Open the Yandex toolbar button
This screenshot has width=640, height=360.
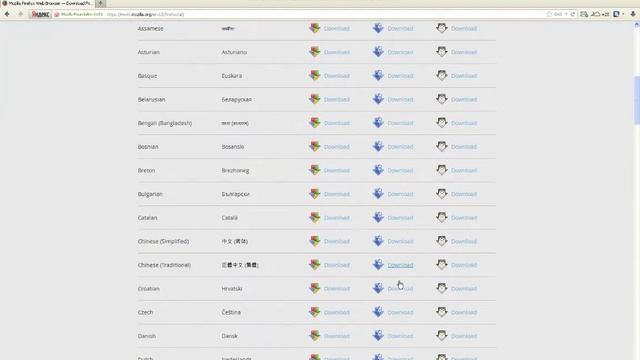(x=40, y=14)
